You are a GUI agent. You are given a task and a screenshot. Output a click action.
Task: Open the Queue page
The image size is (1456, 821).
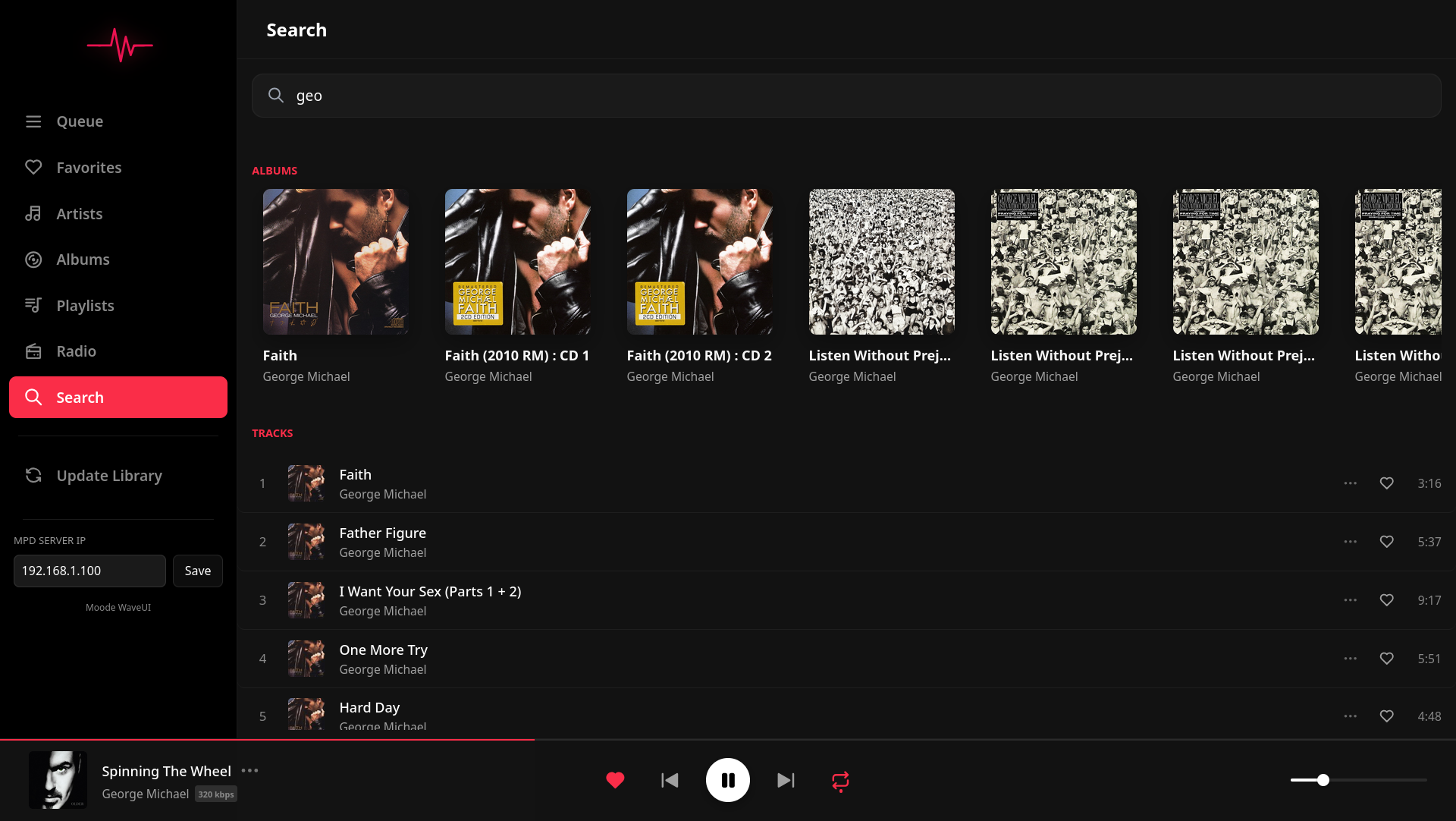tap(79, 121)
